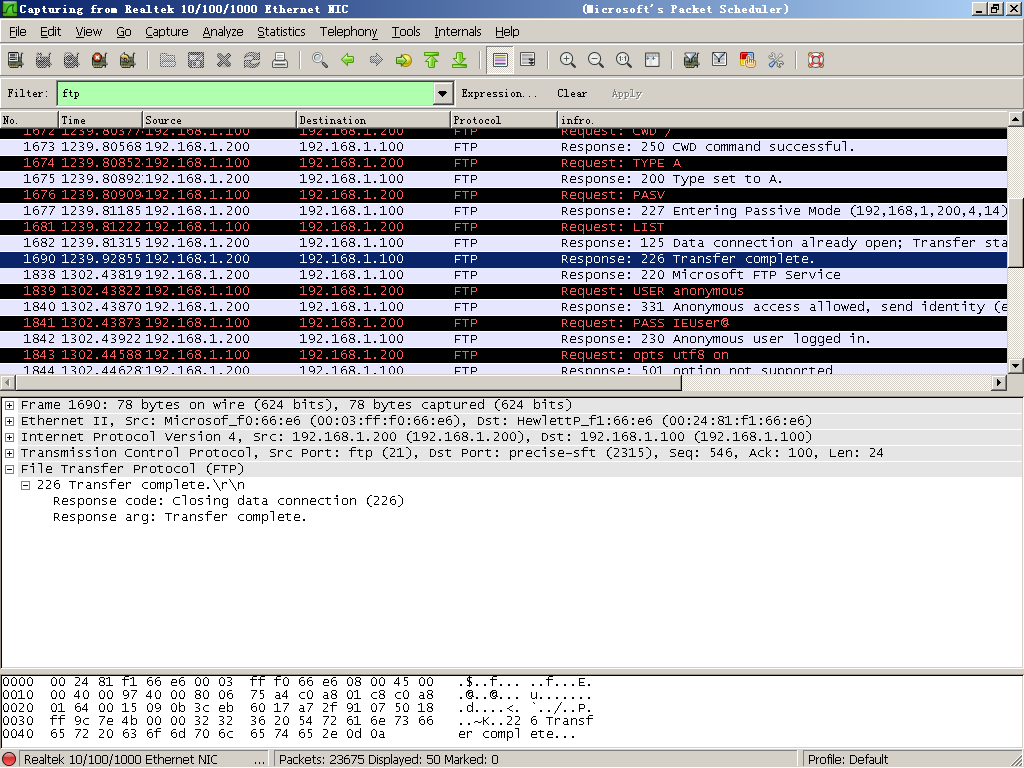This screenshot has width=1024, height=768.
Task: Clear the display filter
Action: tap(572, 93)
